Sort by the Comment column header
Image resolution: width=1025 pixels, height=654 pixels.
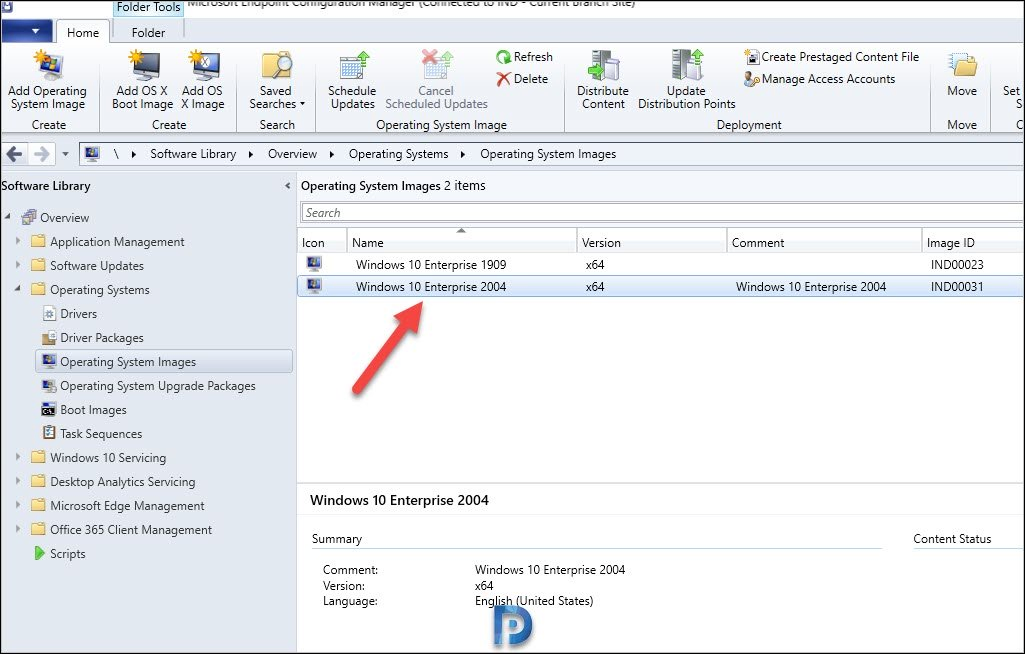coord(824,242)
